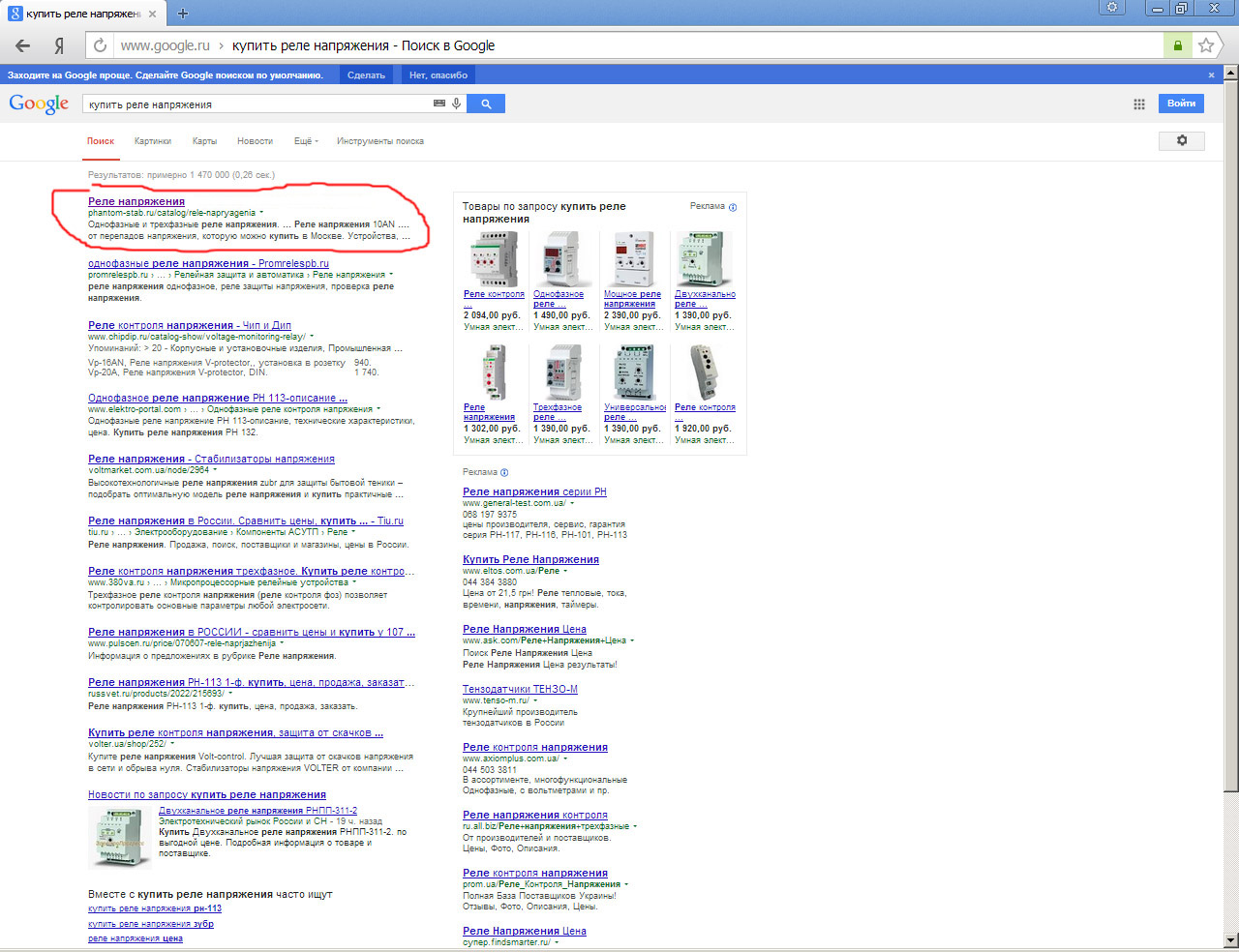1239x952 pixels.
Task: Click the scrollbar up arrow
Action: [x=1231, y=73]
